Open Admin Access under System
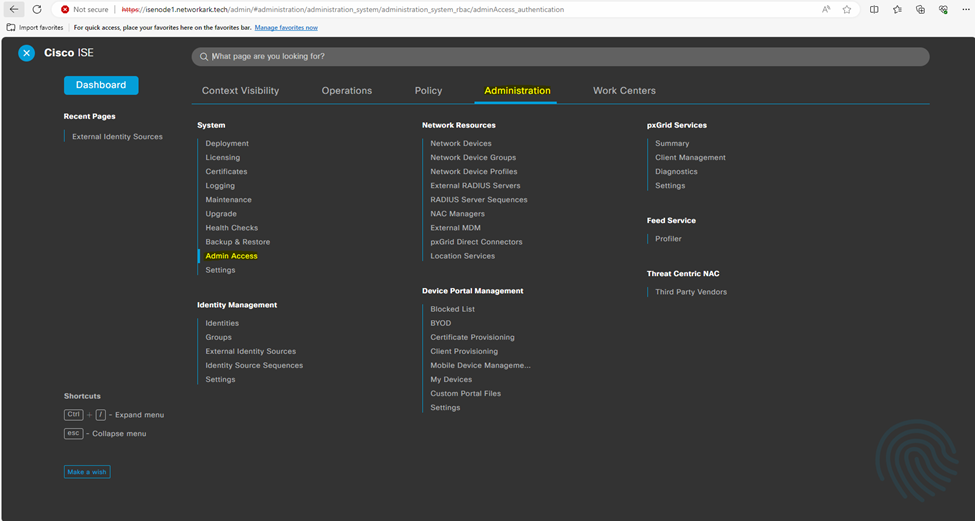Image resolution: width=975 pixels, height=521 pixels. [x=231, y=256]
